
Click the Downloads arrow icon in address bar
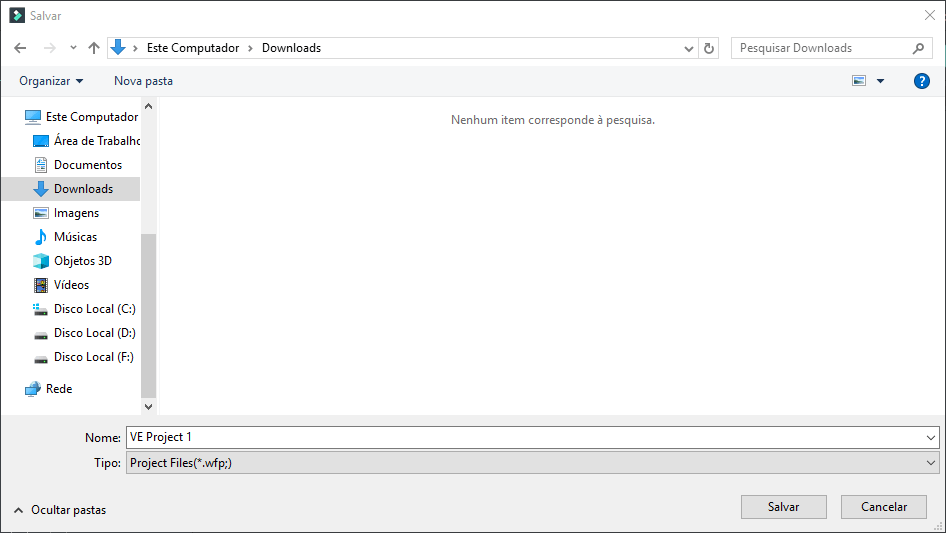[x=118, y=47]
